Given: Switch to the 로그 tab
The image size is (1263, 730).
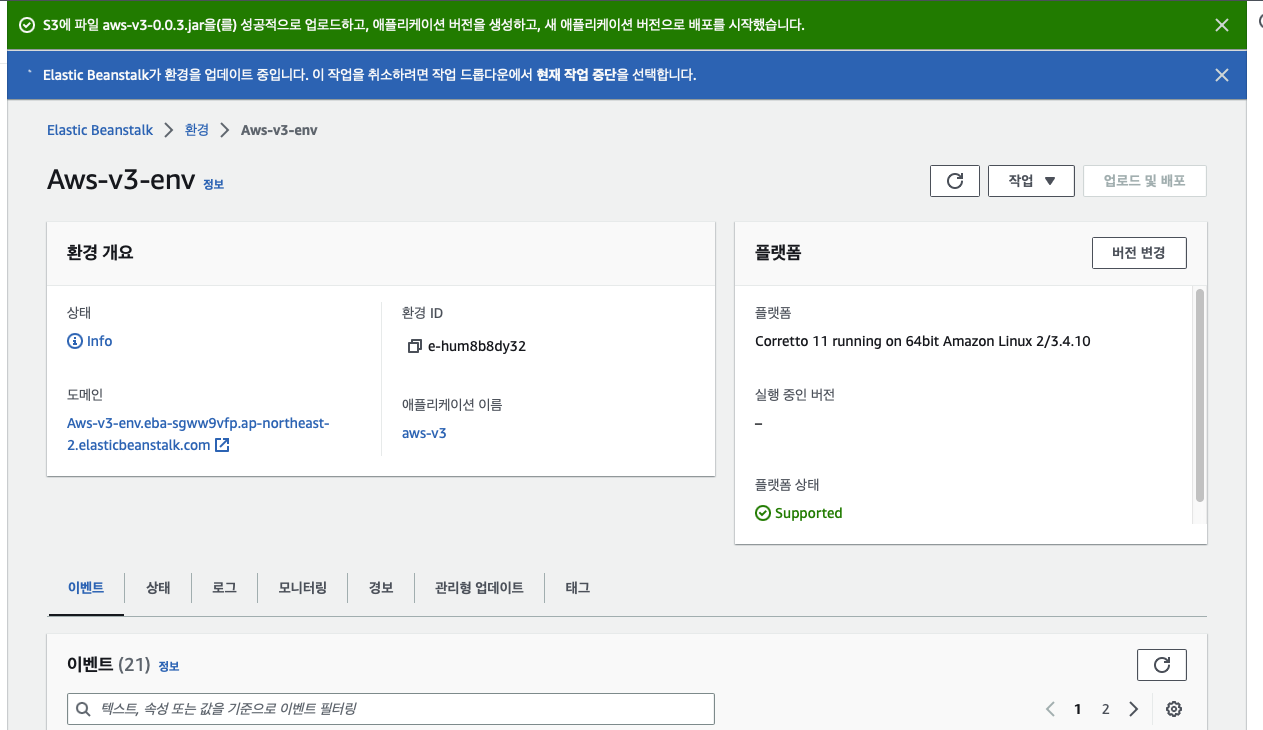Looking at the screenshot, I should click(224, 588).
